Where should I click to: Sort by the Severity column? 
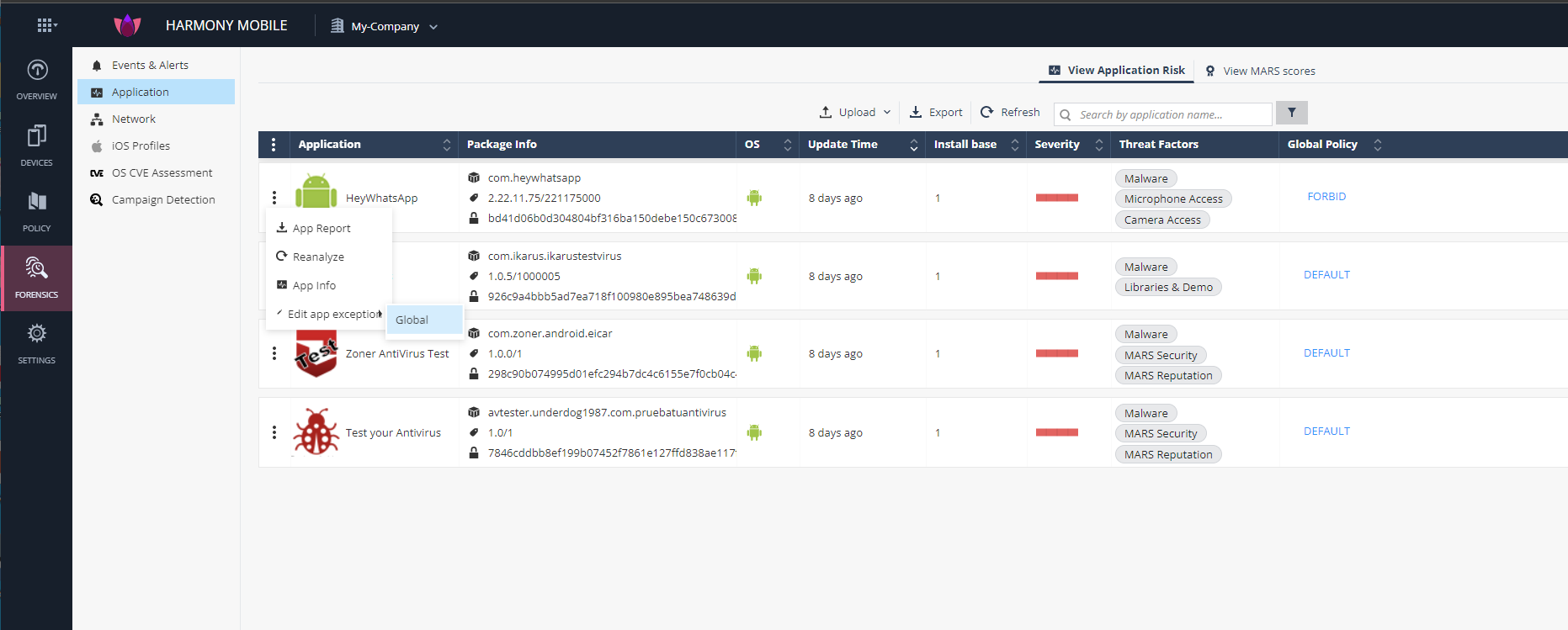click(x=1098, y=145)
